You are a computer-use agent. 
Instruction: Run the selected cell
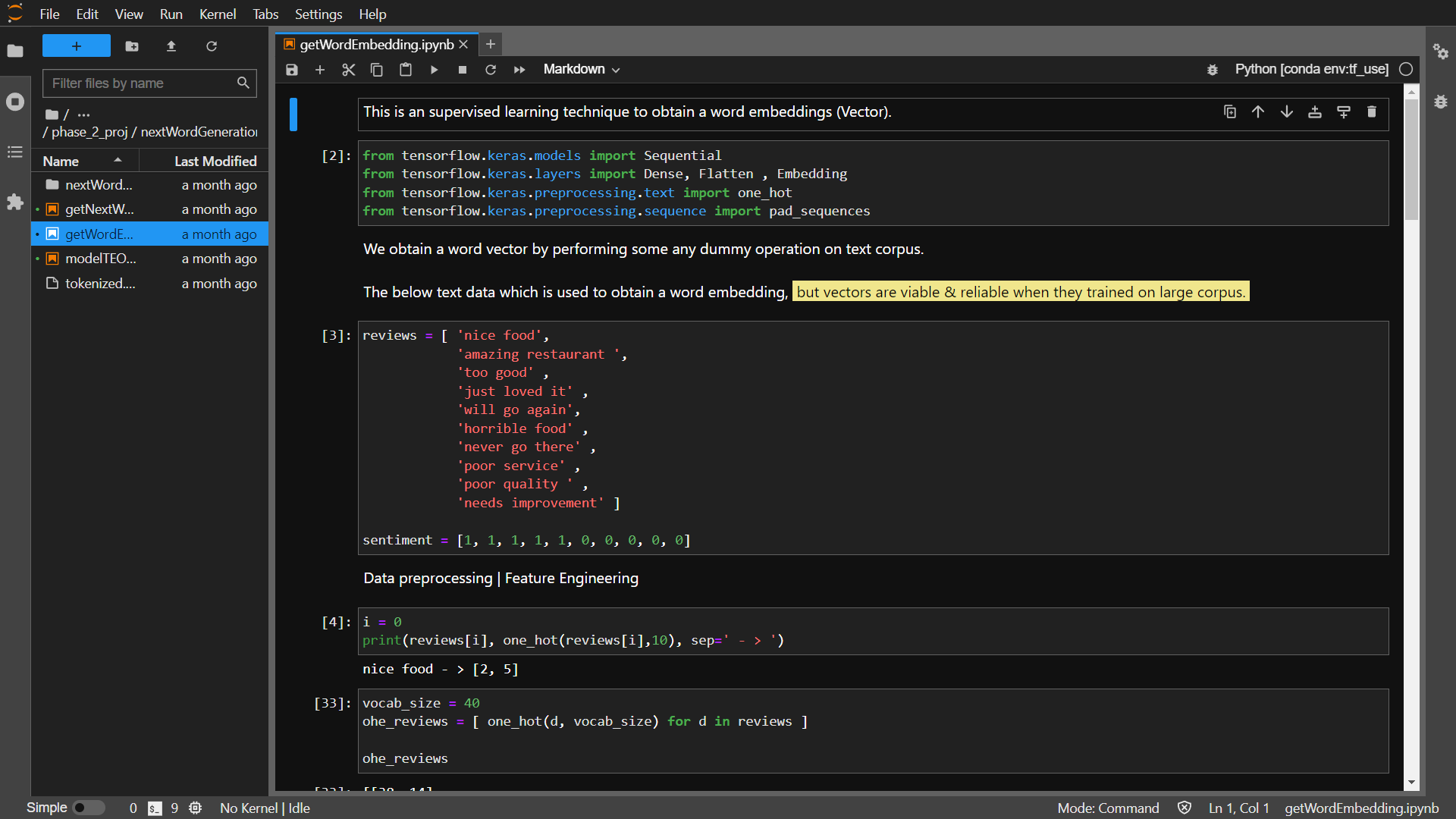point(434,70)
